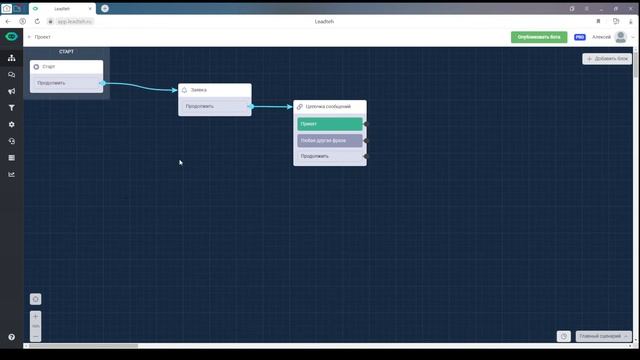This screenshot has height=360, width=640.
Task: Click the PRO badge
Action: click(x=580, y=37)
